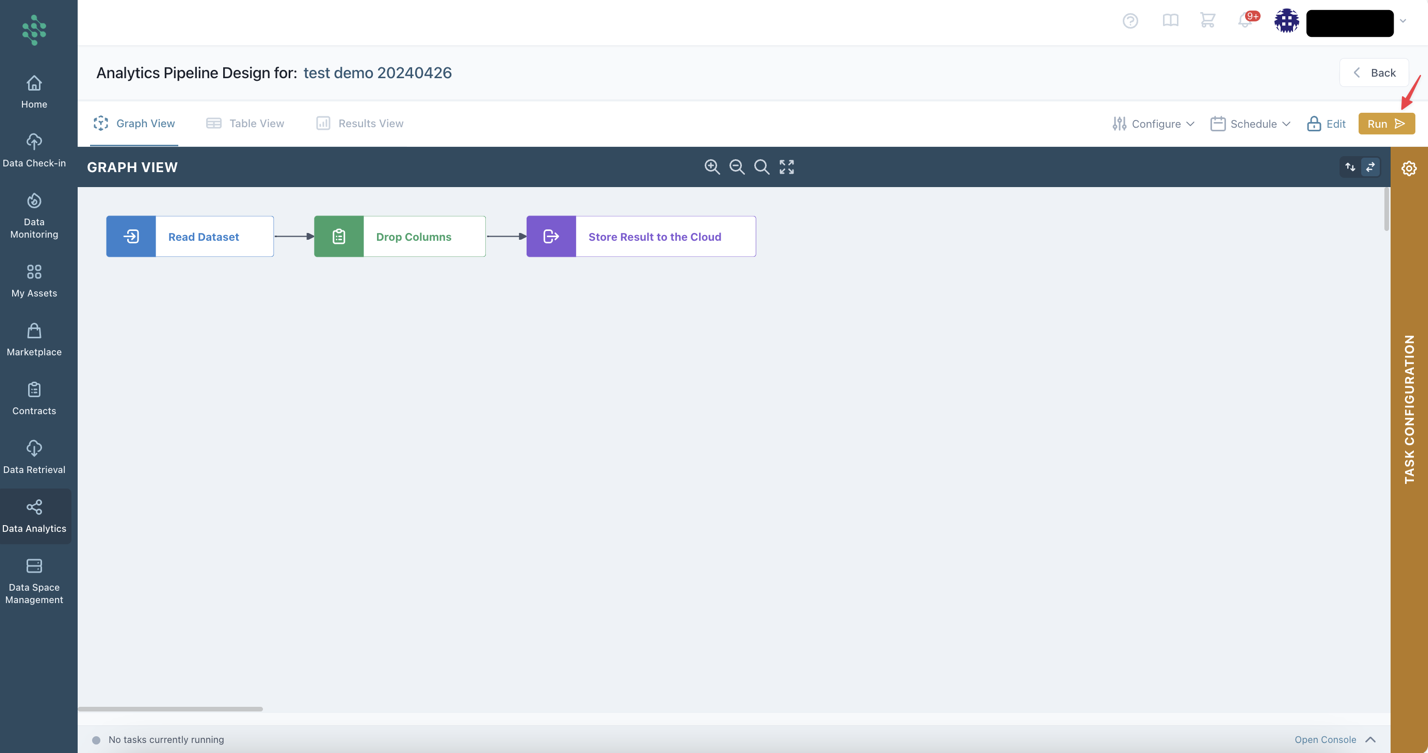This screenshot has width=1428, height=753.
Task: Expand the Configure dropdown
Action: pos(1153,124)
